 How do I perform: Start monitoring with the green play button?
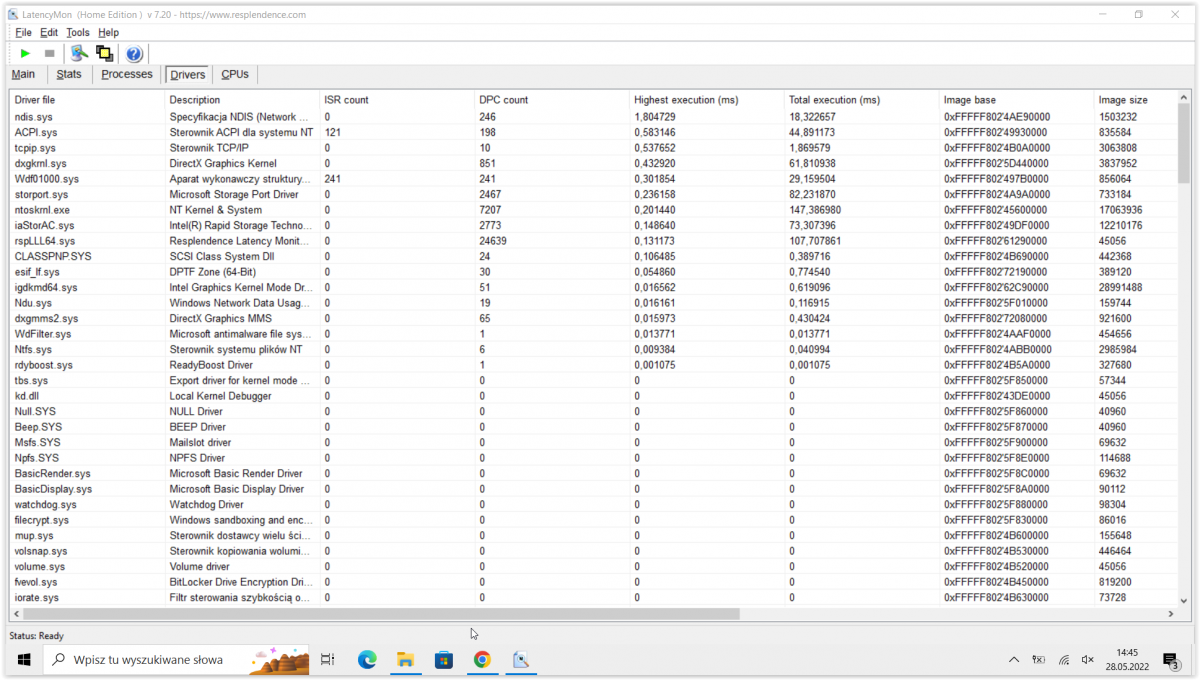click(25, 53)
